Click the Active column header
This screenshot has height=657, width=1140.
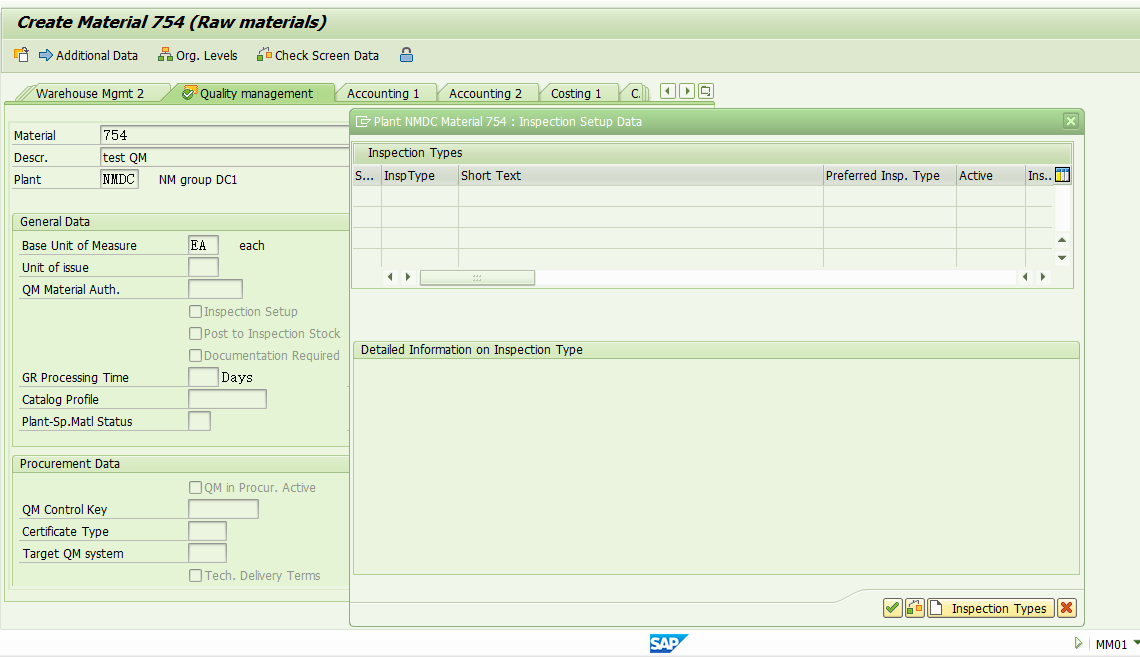[x=991, y=175]
